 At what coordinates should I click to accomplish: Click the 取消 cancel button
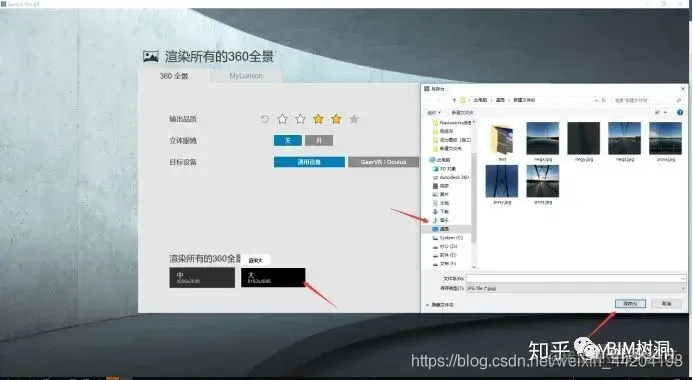point(666,304)
